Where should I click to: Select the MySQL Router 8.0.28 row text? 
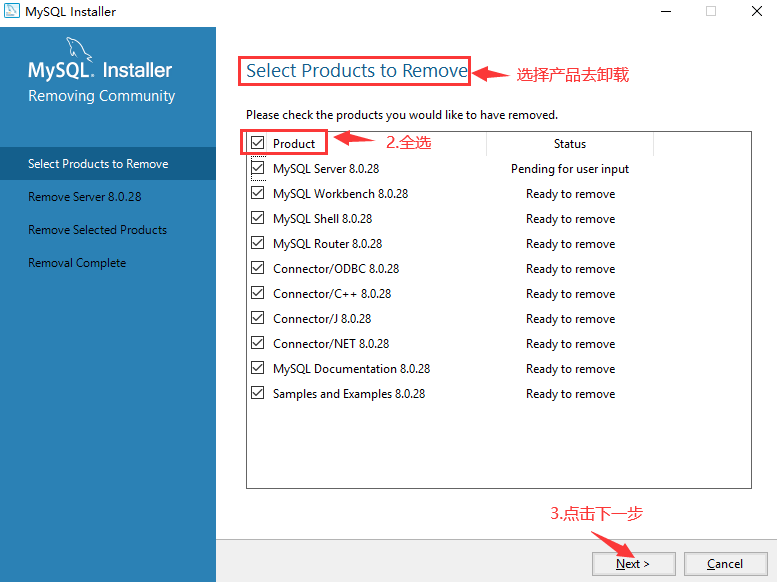coord(328,244)
